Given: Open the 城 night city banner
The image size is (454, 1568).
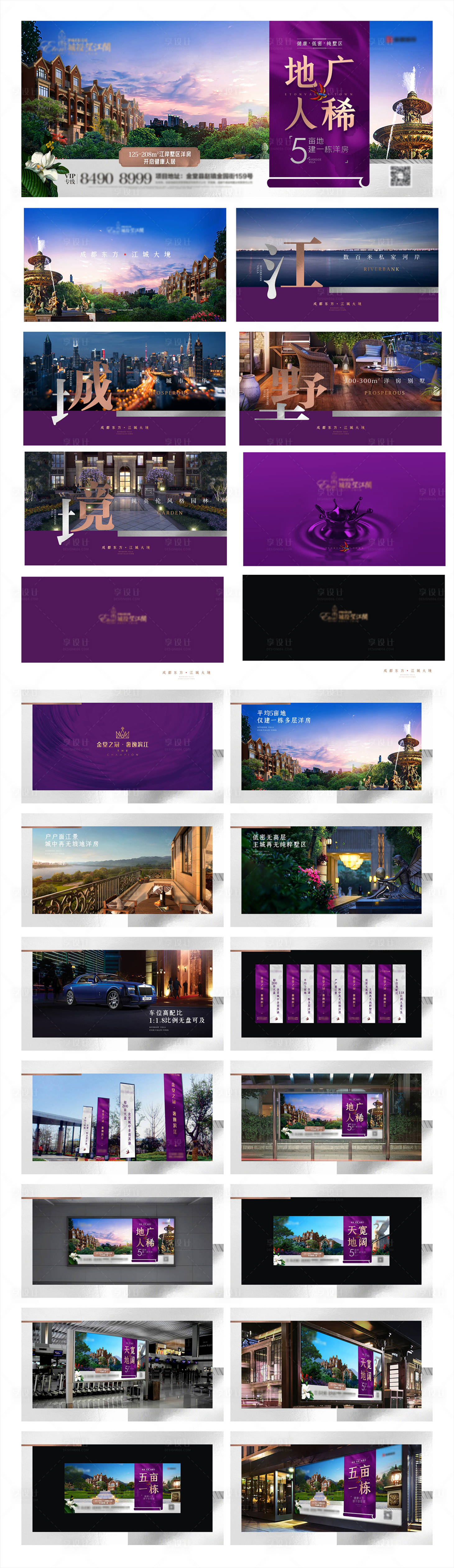Looking at the screenshot, I should [x=124, y=388].
